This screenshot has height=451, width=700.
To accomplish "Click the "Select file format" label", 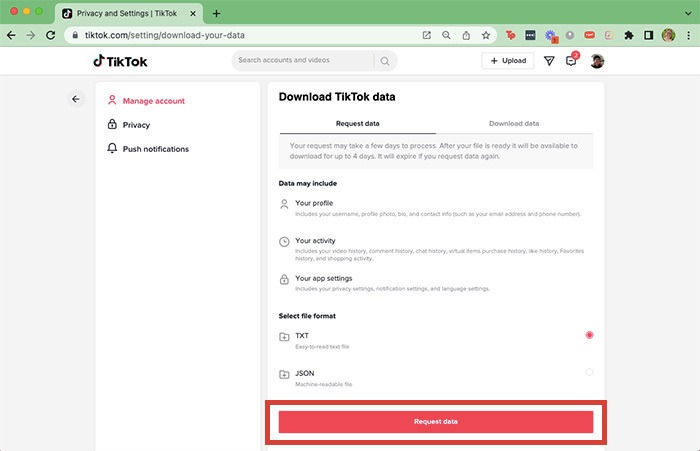I will 307,316.
